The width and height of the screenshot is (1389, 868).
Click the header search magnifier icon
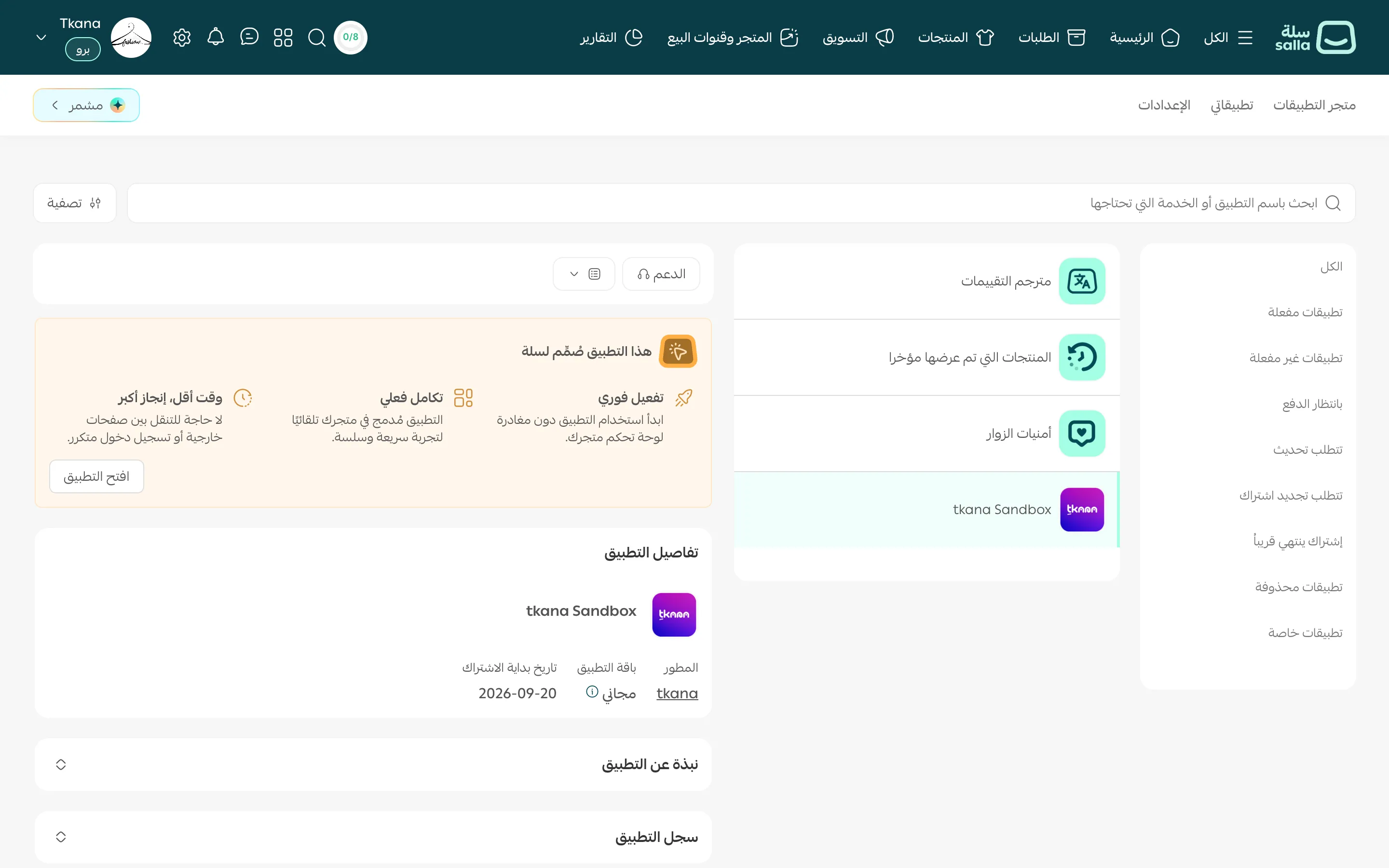[x=317, y=37]
